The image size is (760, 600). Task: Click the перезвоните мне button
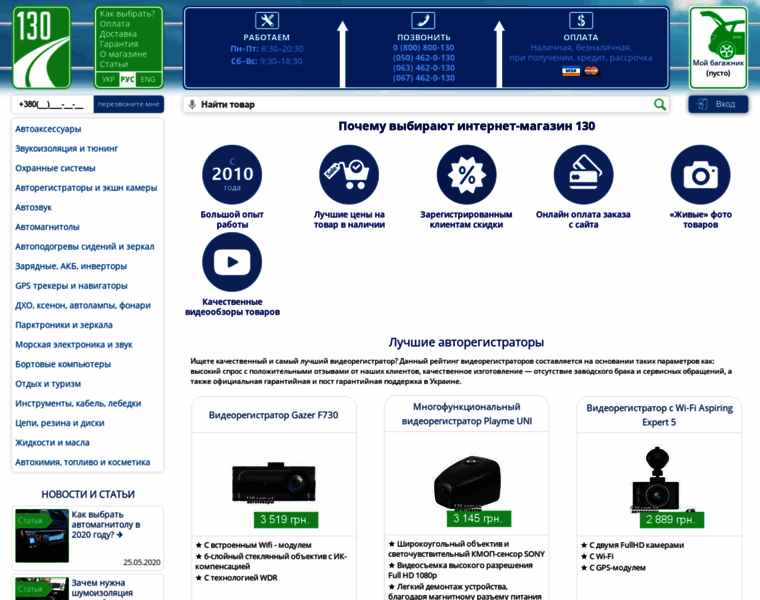[x=128, y=104]
